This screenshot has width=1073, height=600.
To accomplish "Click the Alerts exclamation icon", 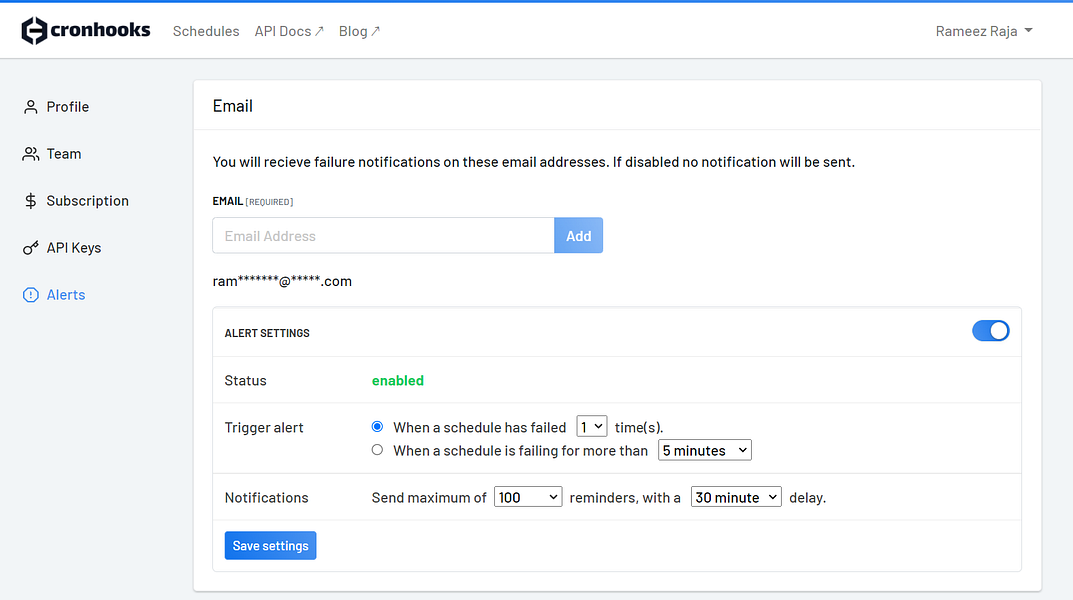I will 31,295.
